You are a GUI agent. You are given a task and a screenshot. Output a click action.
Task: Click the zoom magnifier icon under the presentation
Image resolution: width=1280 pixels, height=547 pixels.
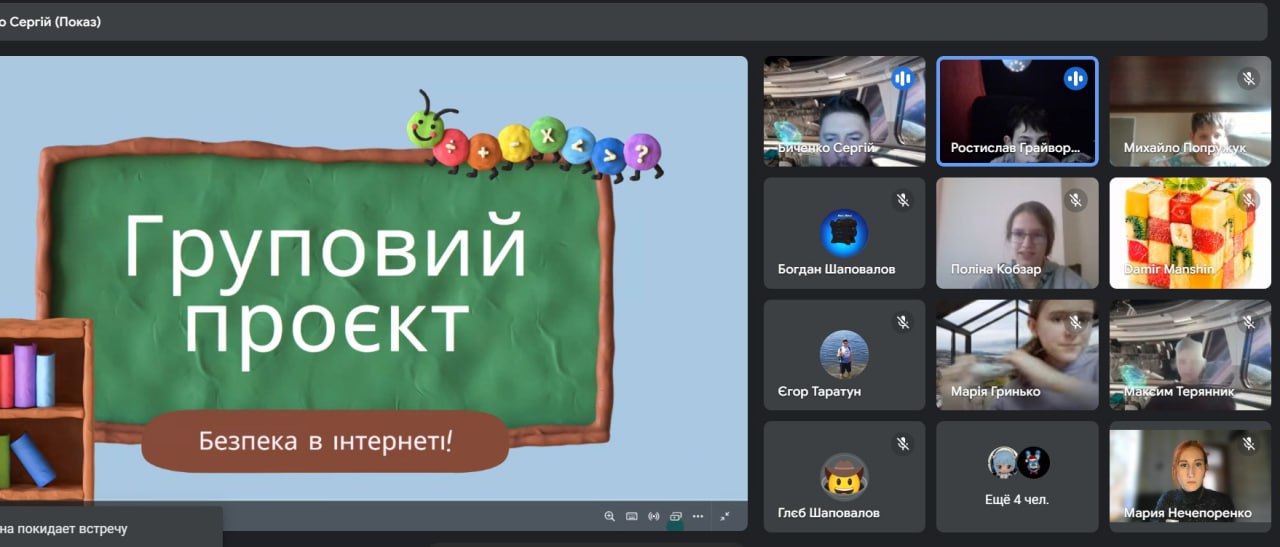[609, 516]
